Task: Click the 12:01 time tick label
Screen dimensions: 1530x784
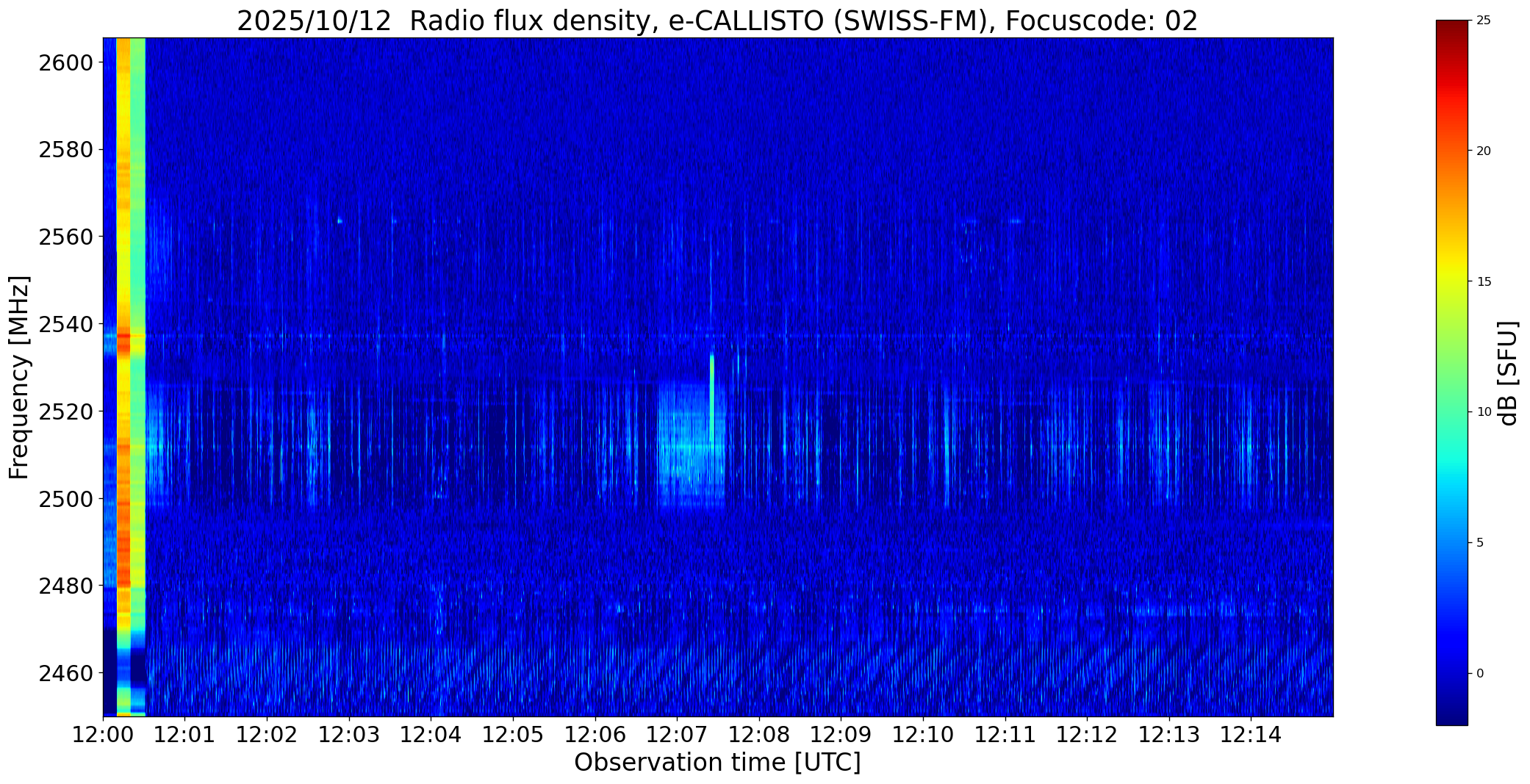Action: 185,734
